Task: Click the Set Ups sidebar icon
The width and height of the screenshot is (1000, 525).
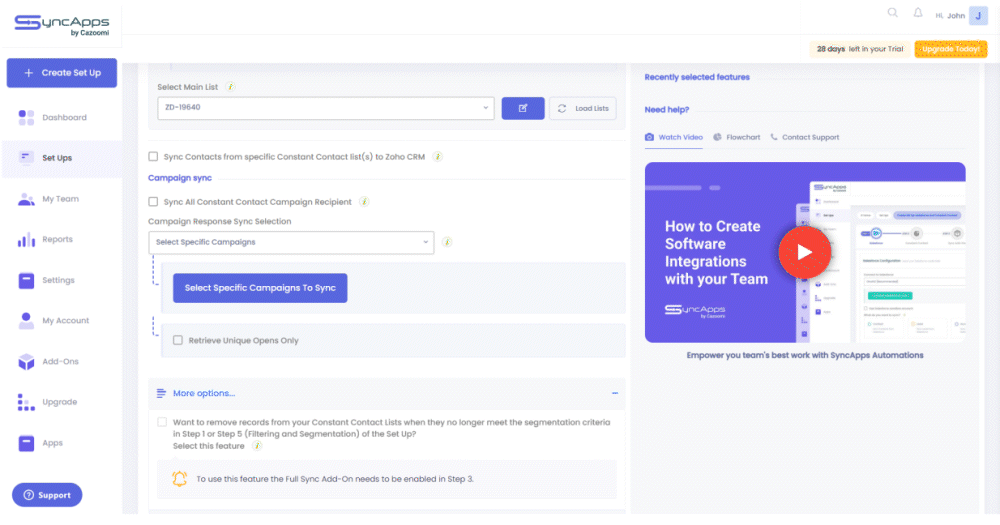Action: (26, 158)
